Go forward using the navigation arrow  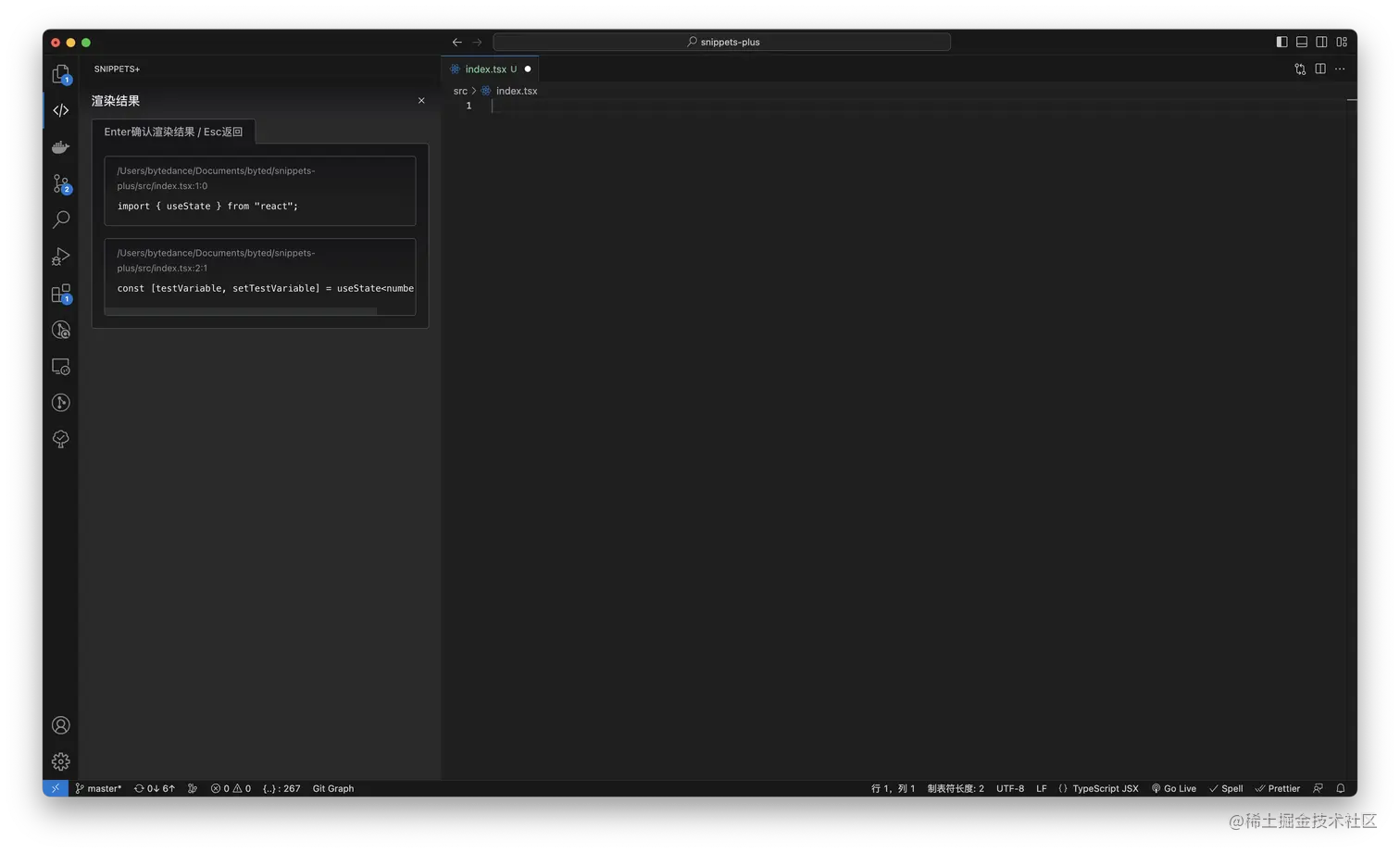[478, 42]
